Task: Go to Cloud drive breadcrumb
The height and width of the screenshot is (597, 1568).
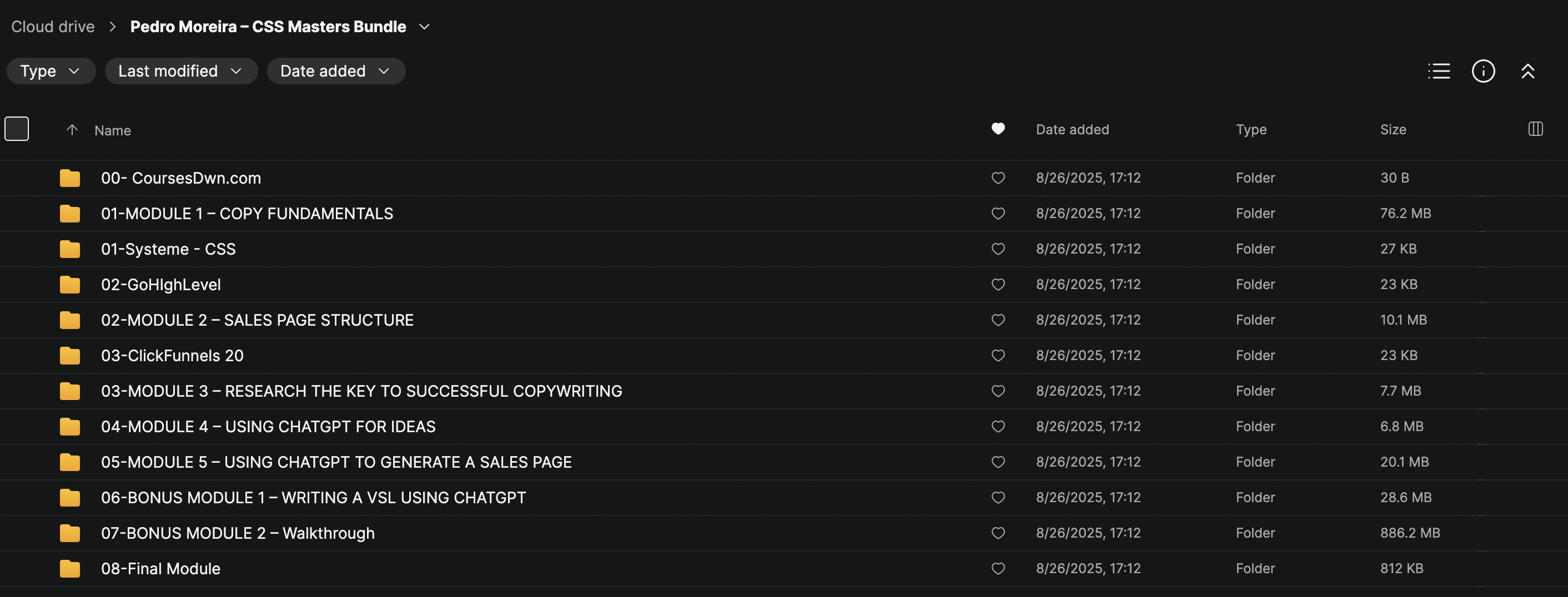Action: pyautogui.click(x=53, y=27)
